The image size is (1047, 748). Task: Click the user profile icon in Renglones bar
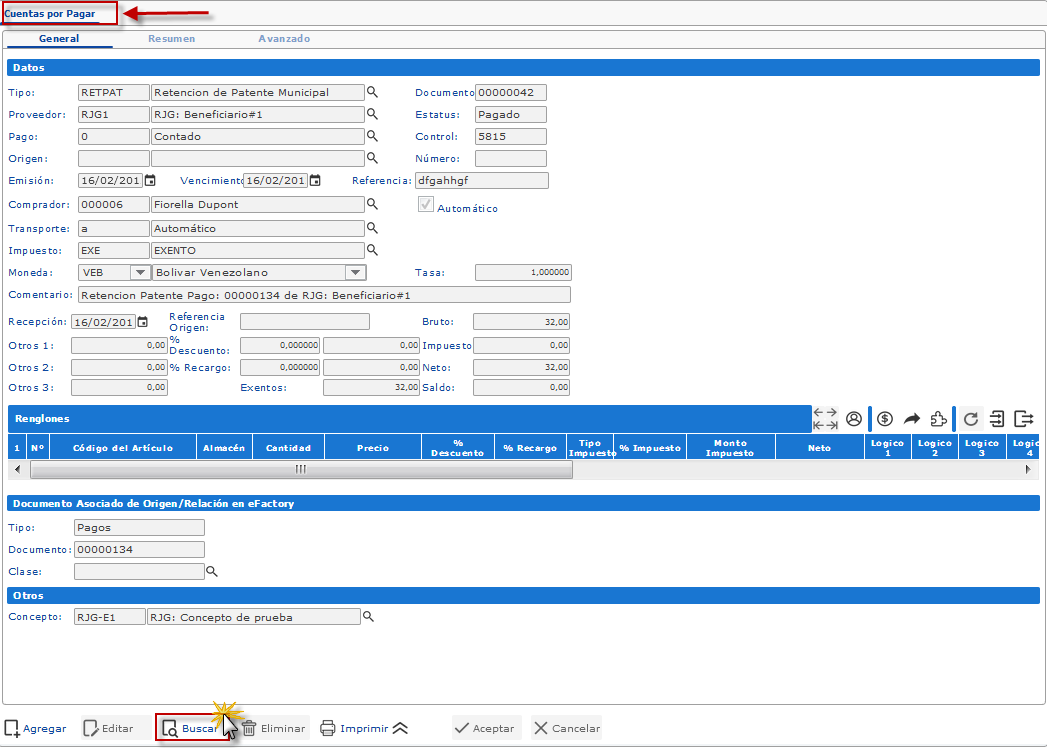coord(853,419)
